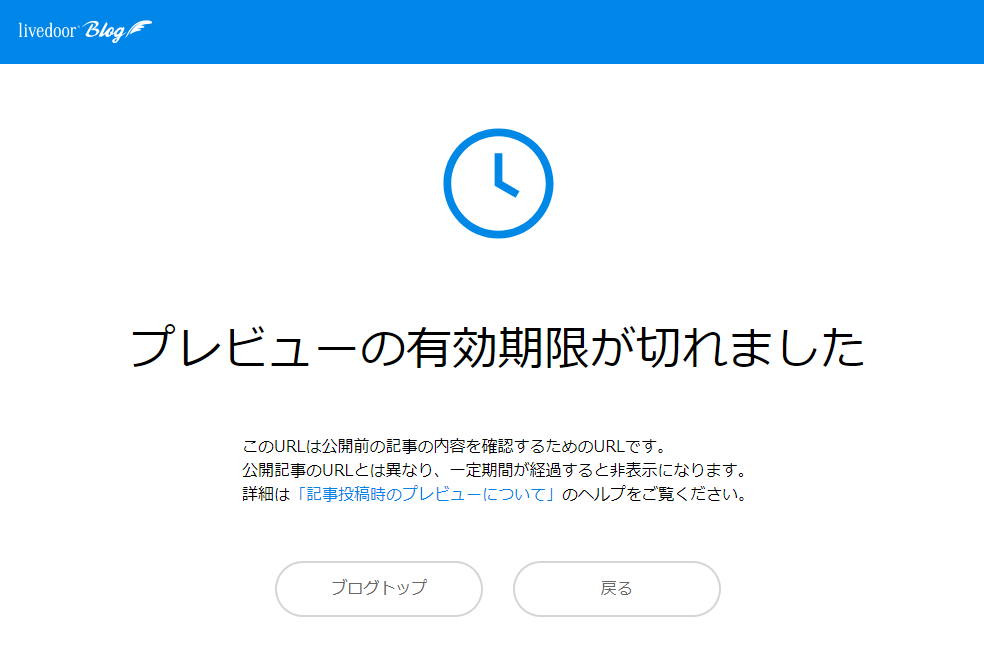Image resolution: width=984 pixels, height=658 pixels.
Task: Click empty area of blue header bar
Action: [x=565, y=31]
